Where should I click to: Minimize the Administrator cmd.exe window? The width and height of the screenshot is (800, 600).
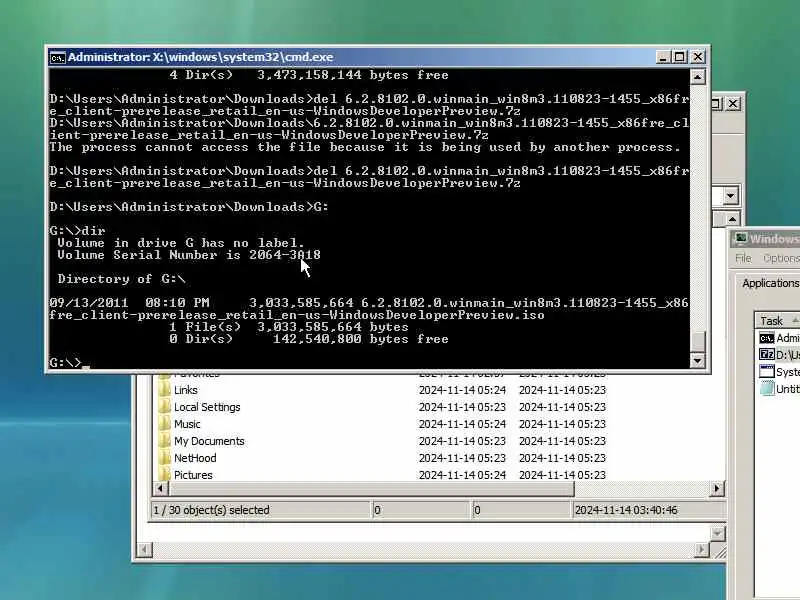click(x=662, y=57)
